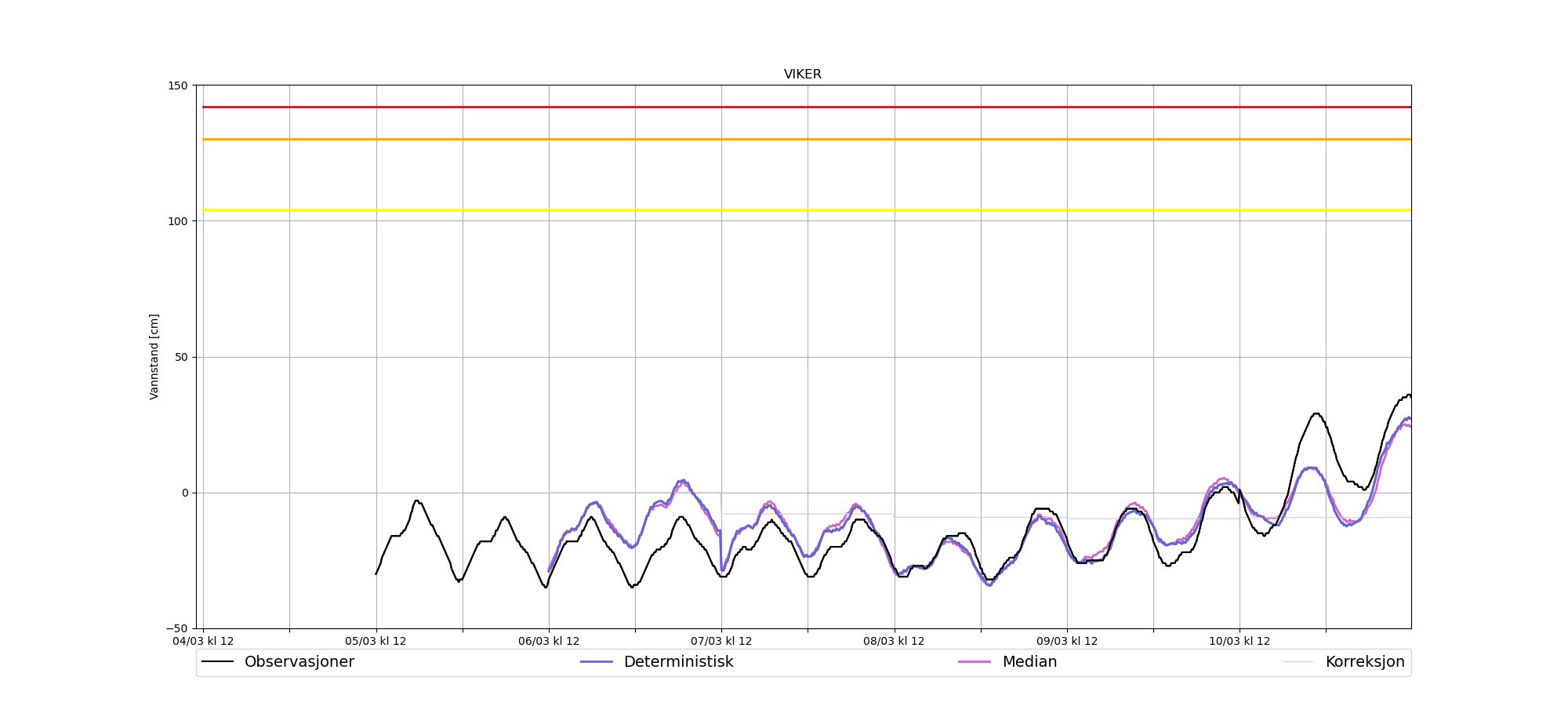Click the Deterministisk legend label
The image size is (1568, 706).
point(678,662)
